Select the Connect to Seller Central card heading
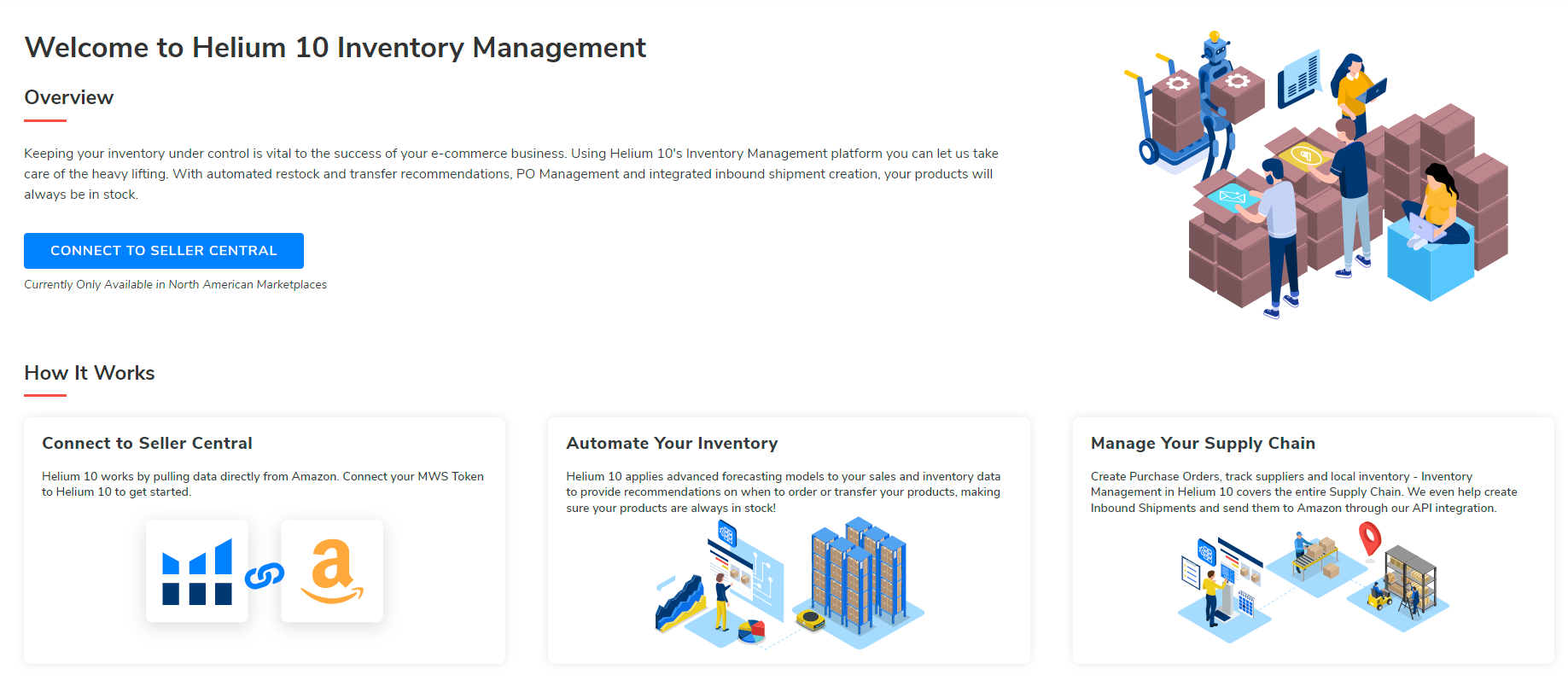Image resolution: width=1568 pixels, height=698 pixels. (x=147, y=443)
